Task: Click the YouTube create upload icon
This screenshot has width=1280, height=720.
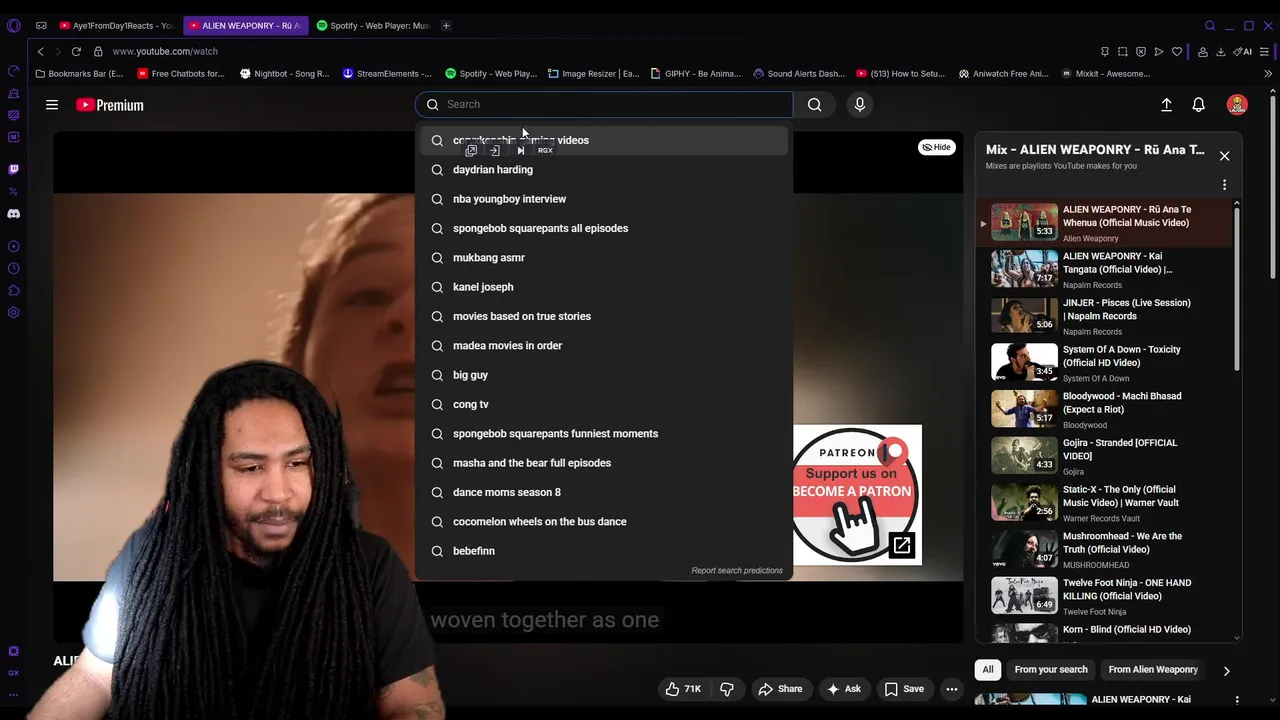Action: point(1166,104)
